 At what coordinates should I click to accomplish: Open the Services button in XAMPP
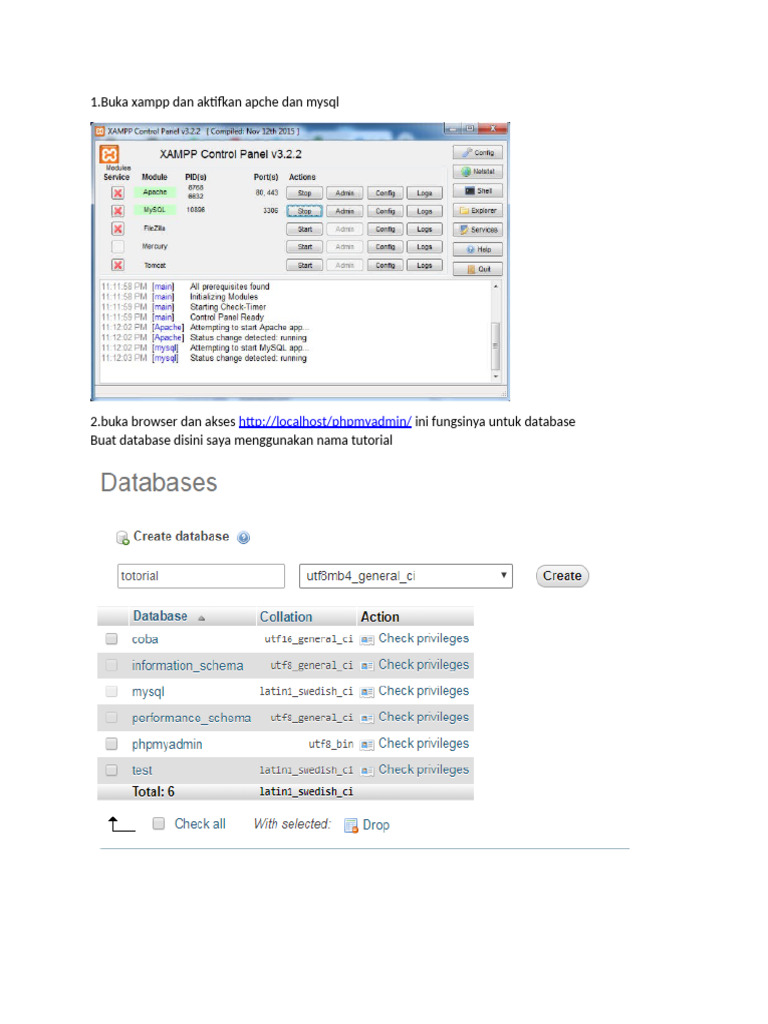coord(477,229)
